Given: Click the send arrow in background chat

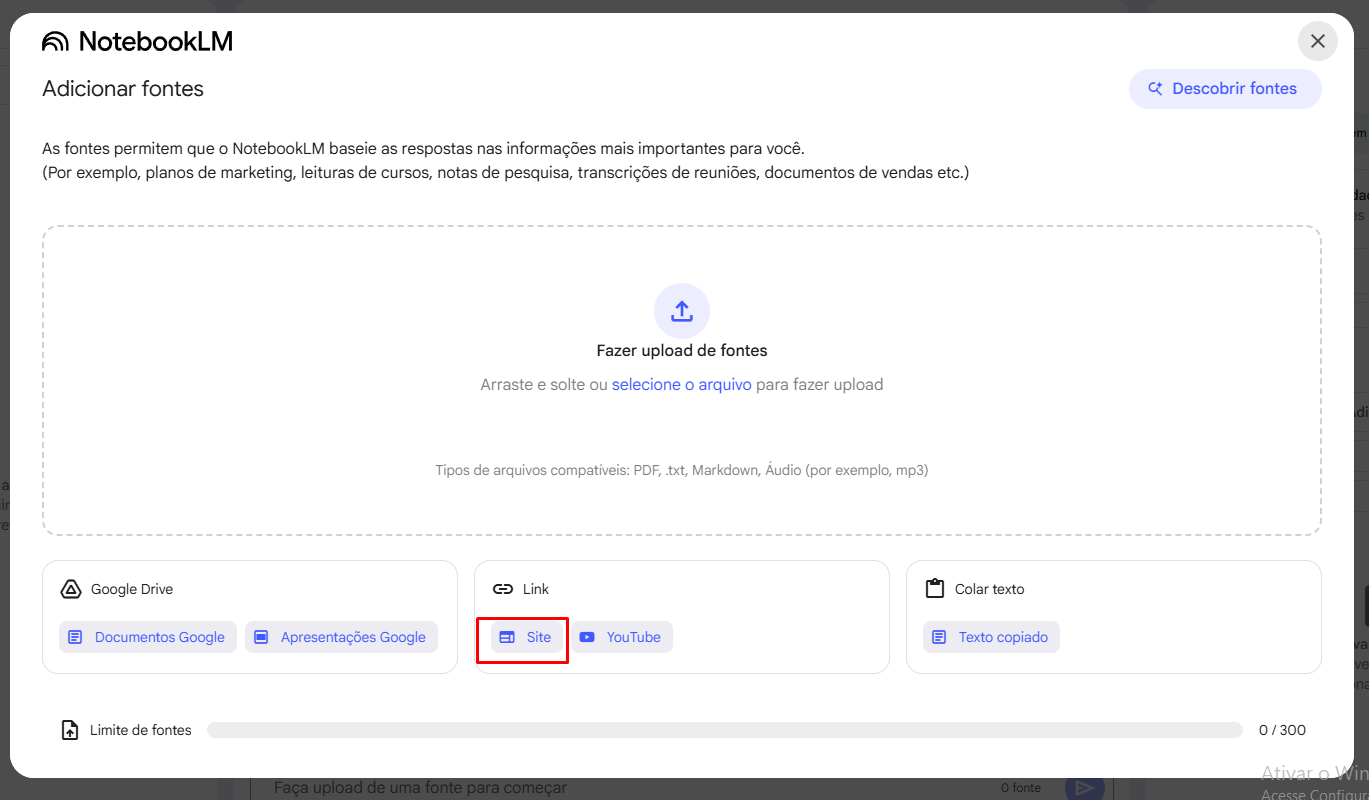Looking at the screenshot, I should pyautogui.click(x=1084, y=788).
